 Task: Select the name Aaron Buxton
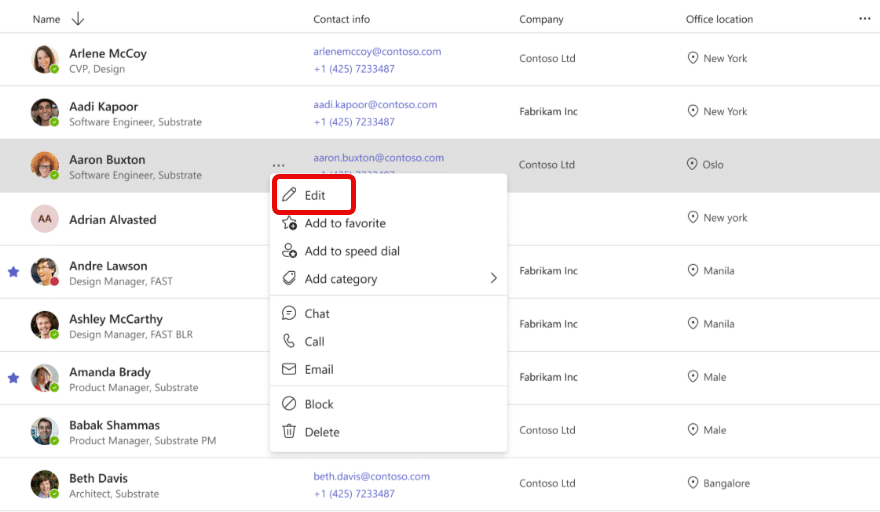coord(107,159)
